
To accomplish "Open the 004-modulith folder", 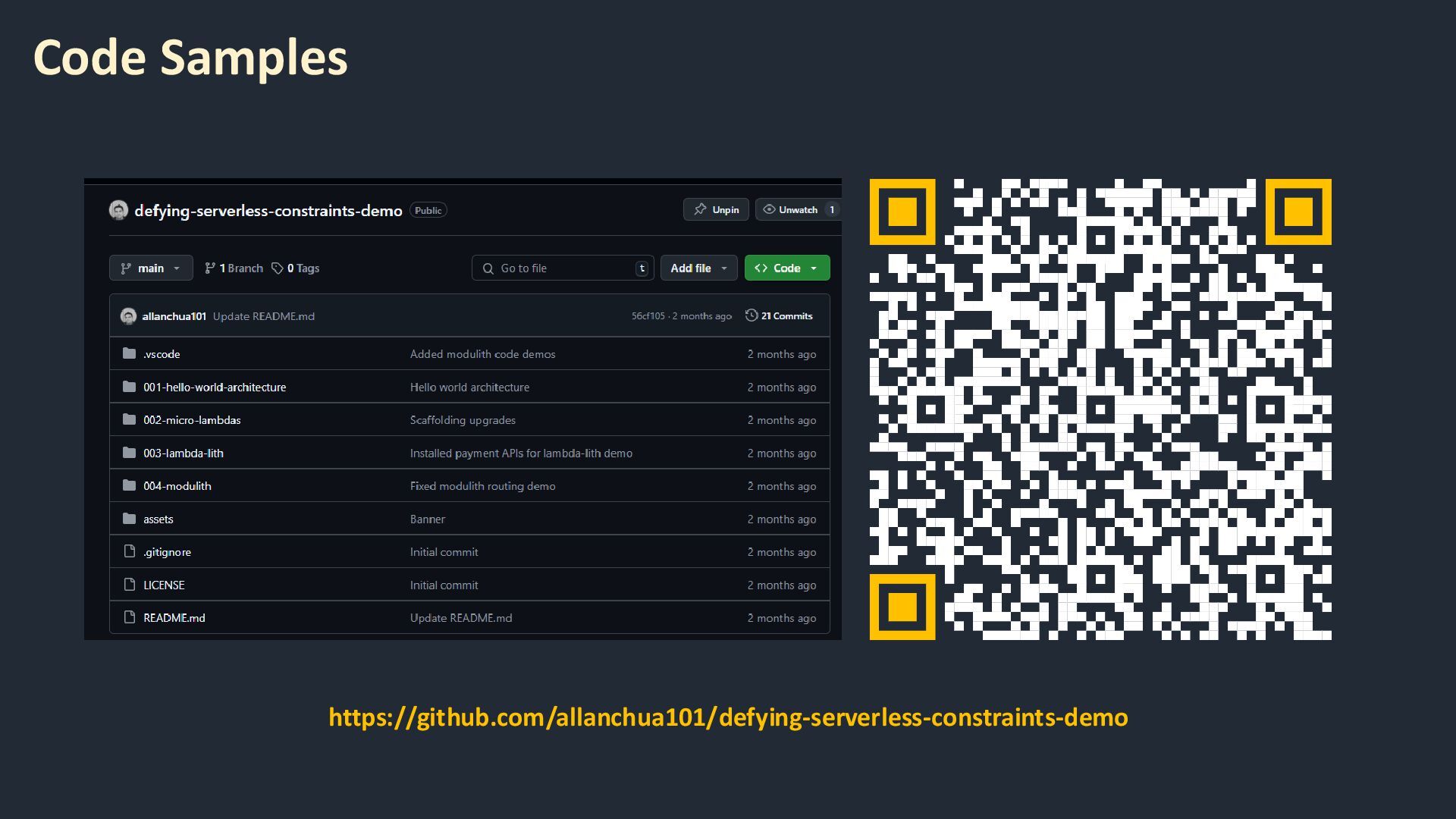I will point(177,486).
